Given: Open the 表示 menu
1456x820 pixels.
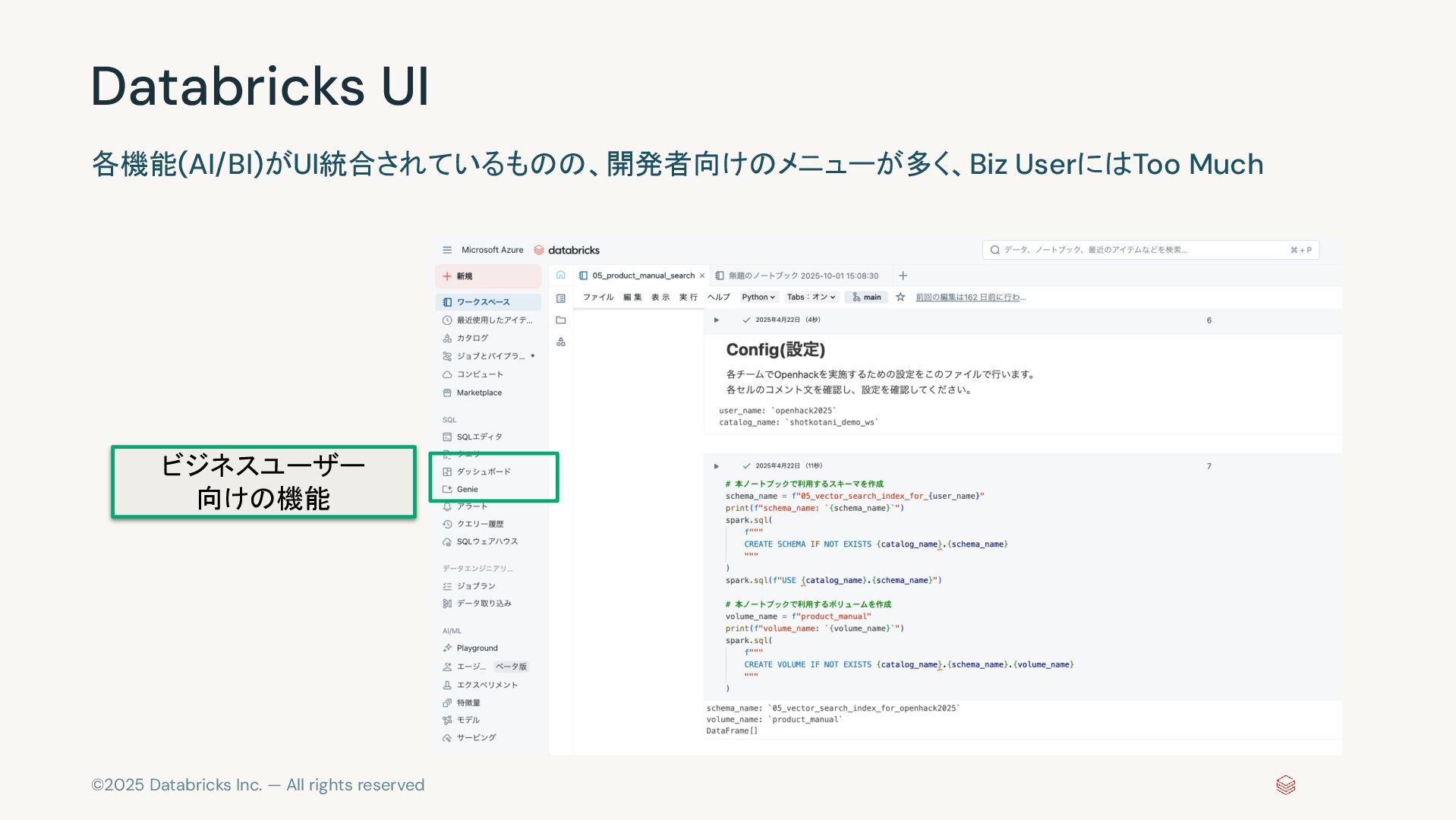Looking at the screenshot, I should click(660, 297).
